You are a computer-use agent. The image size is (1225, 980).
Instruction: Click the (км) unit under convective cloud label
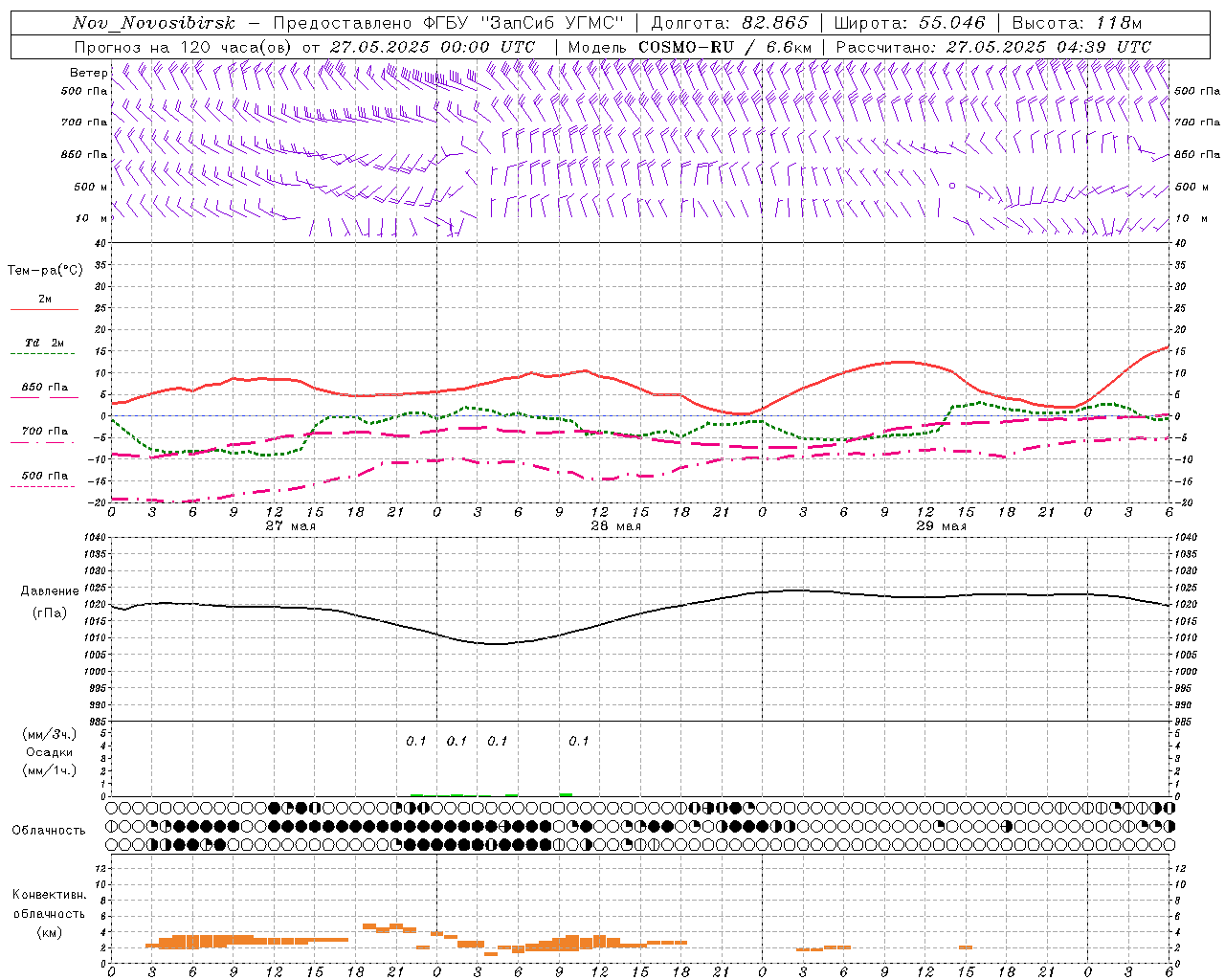tap(49, 932)
